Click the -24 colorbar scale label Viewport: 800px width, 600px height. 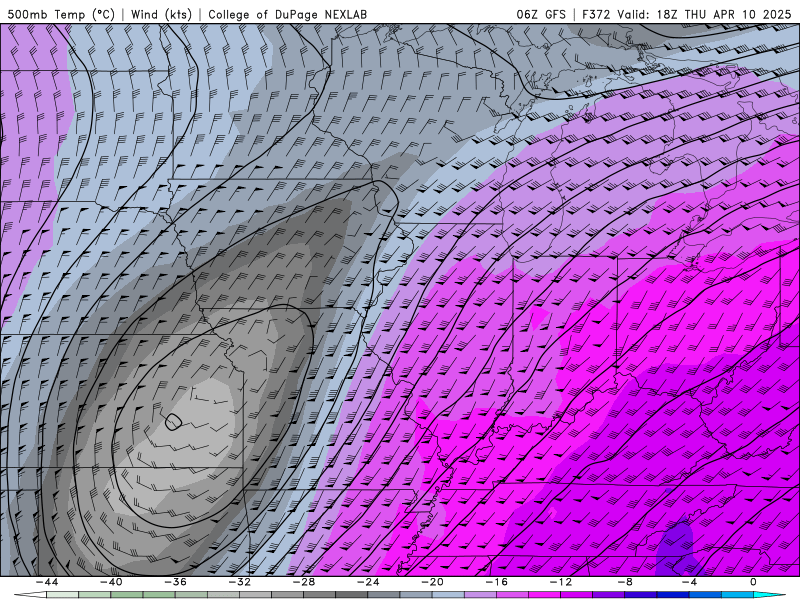pyautogui.click(x=368, y=582)
